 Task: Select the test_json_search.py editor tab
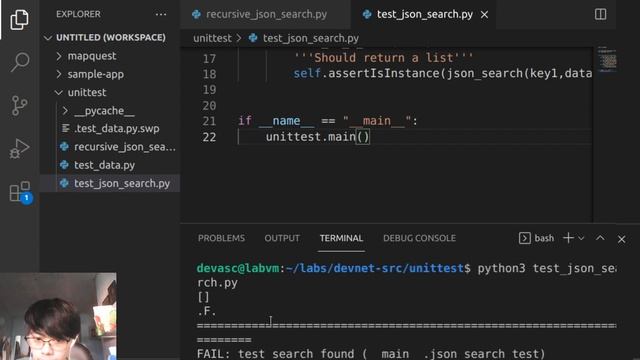coord(424,14)
